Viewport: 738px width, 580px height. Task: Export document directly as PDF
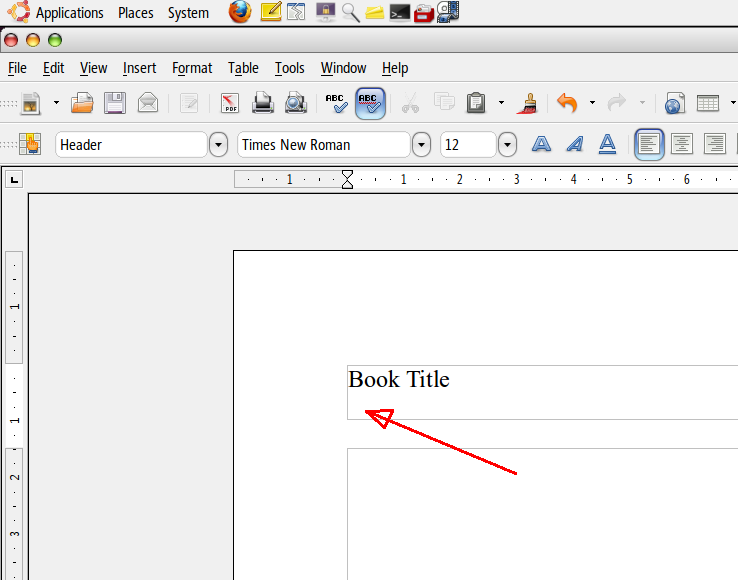pos(230,103)
